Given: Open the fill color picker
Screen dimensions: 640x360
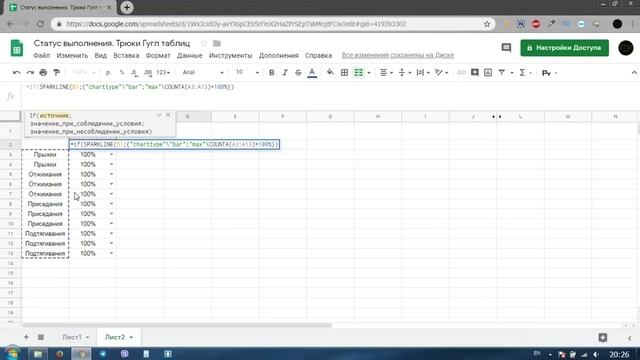Looking at the screenshot, I should click(330, 73).
